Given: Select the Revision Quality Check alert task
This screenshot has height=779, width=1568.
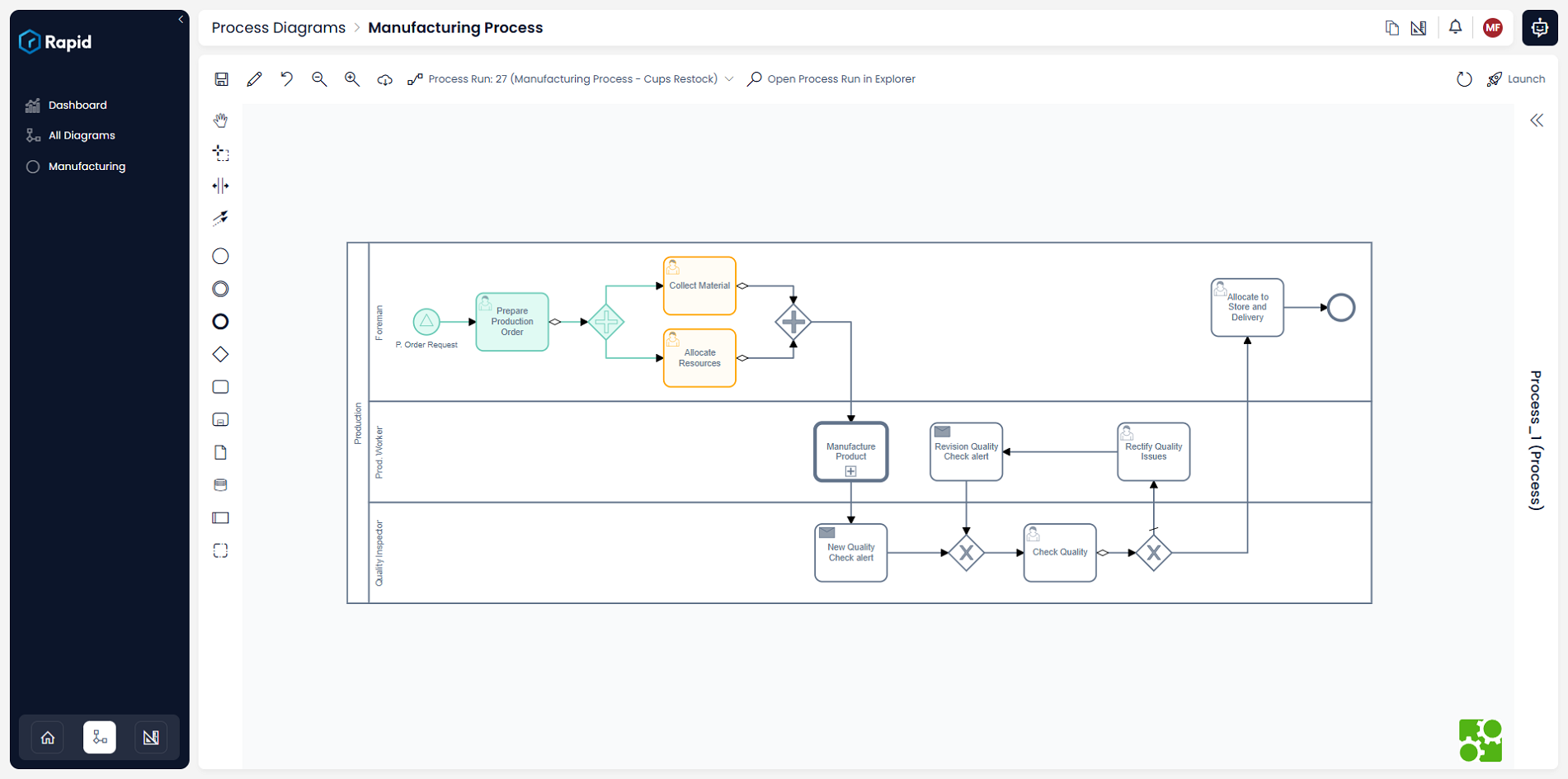Looking at the screenshot, I should (x=966, y=452).
